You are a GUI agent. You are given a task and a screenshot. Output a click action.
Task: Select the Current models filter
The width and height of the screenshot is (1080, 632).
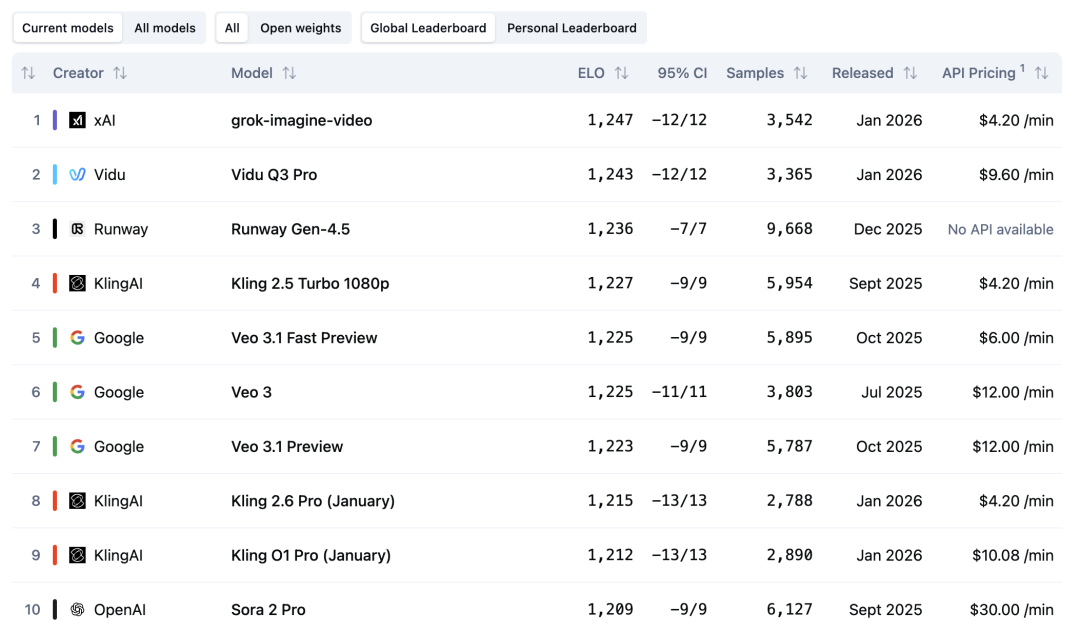click(x=68, y=28)
